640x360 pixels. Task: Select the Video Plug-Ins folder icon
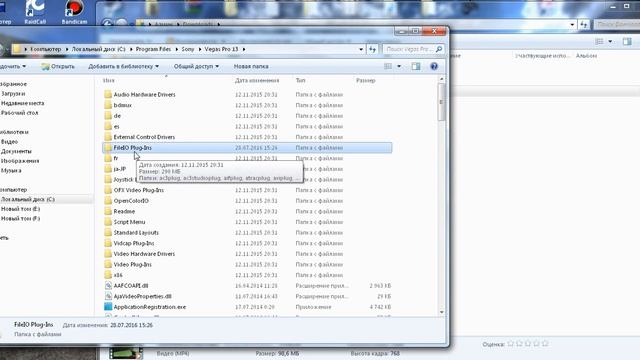click(x=108, y=264)
